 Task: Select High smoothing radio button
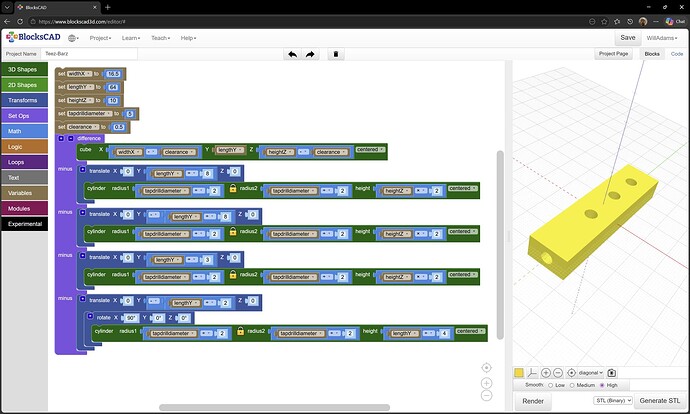[x=602, y=385]
